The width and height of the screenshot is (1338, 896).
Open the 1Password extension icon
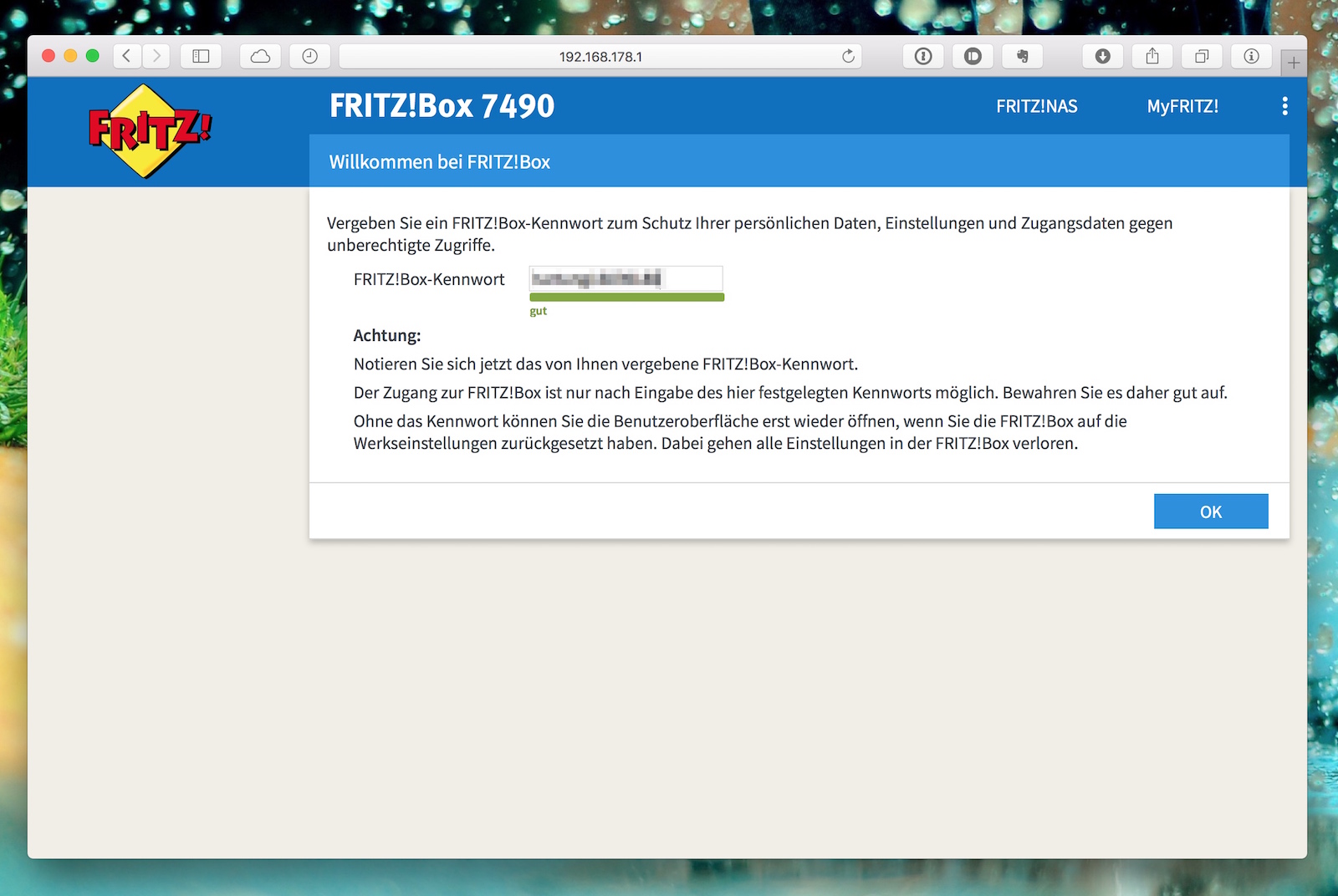pos(923,56)
